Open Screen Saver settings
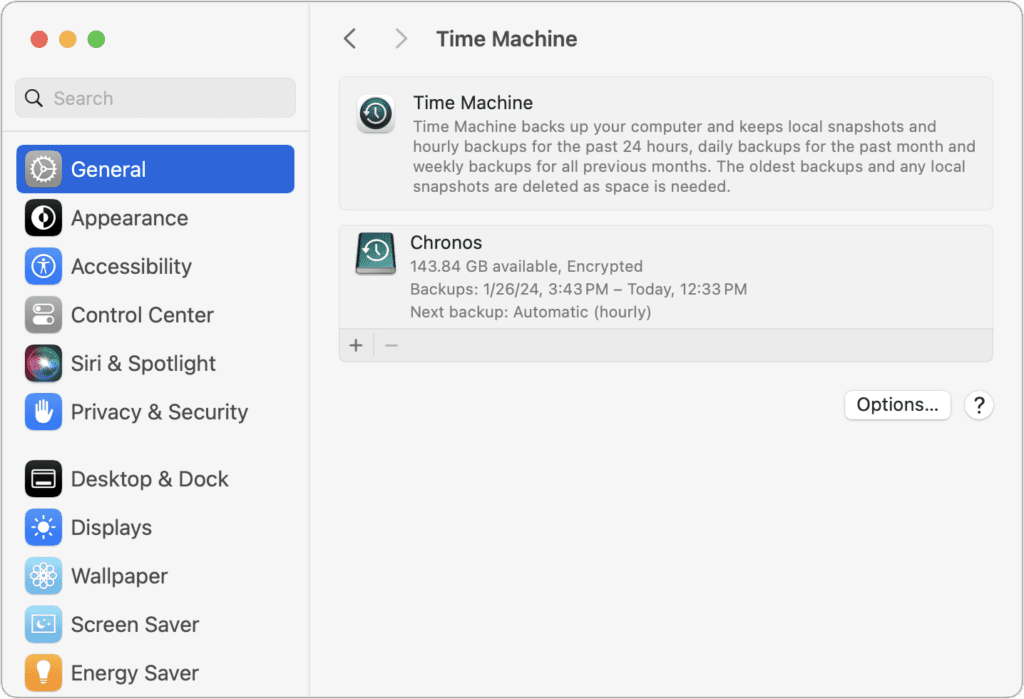The image size is (1024, 699). point(134,625)
